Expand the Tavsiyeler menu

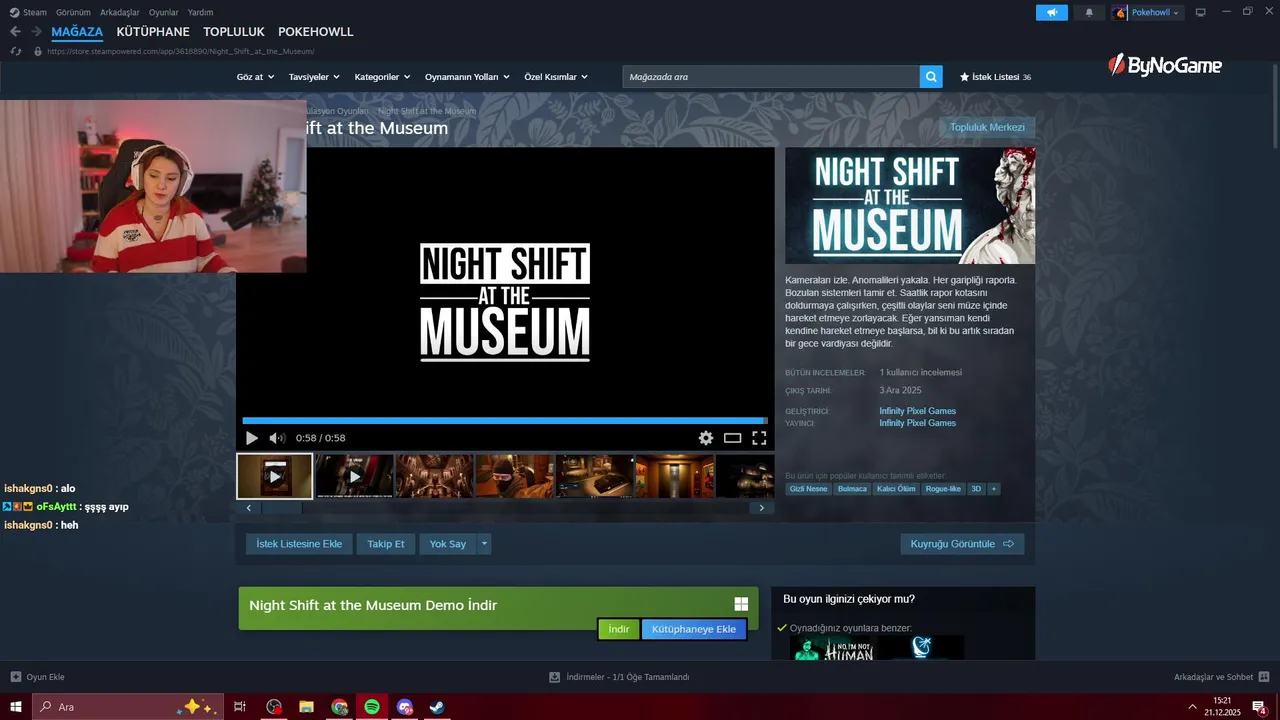point(314,77)
